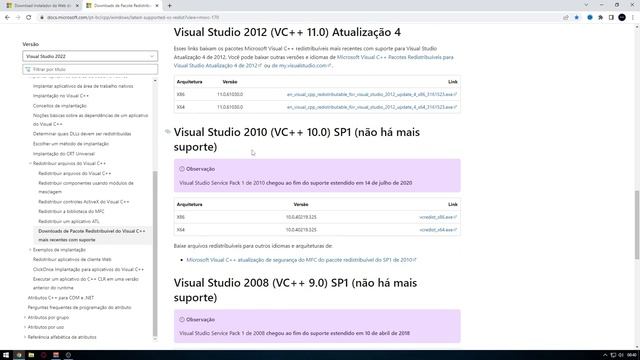
Task: Show hidden system tray icons chevron
Action: point(605,355)
